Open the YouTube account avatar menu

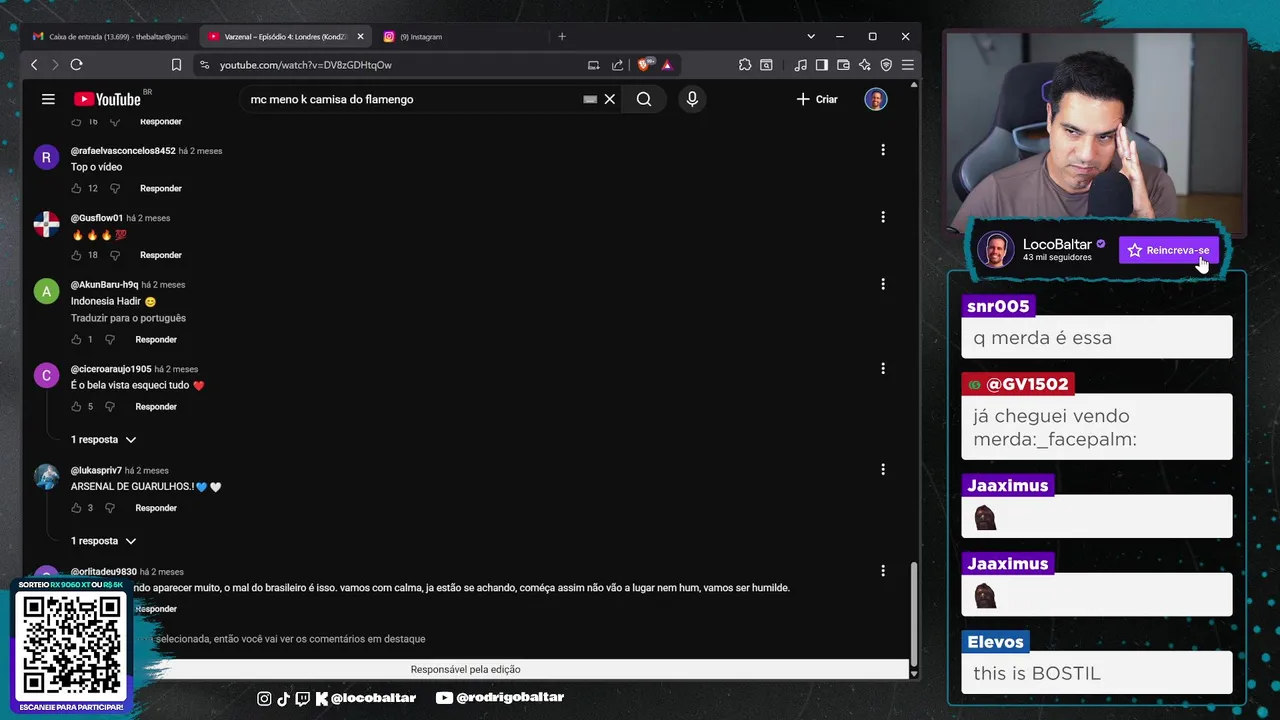876,99
